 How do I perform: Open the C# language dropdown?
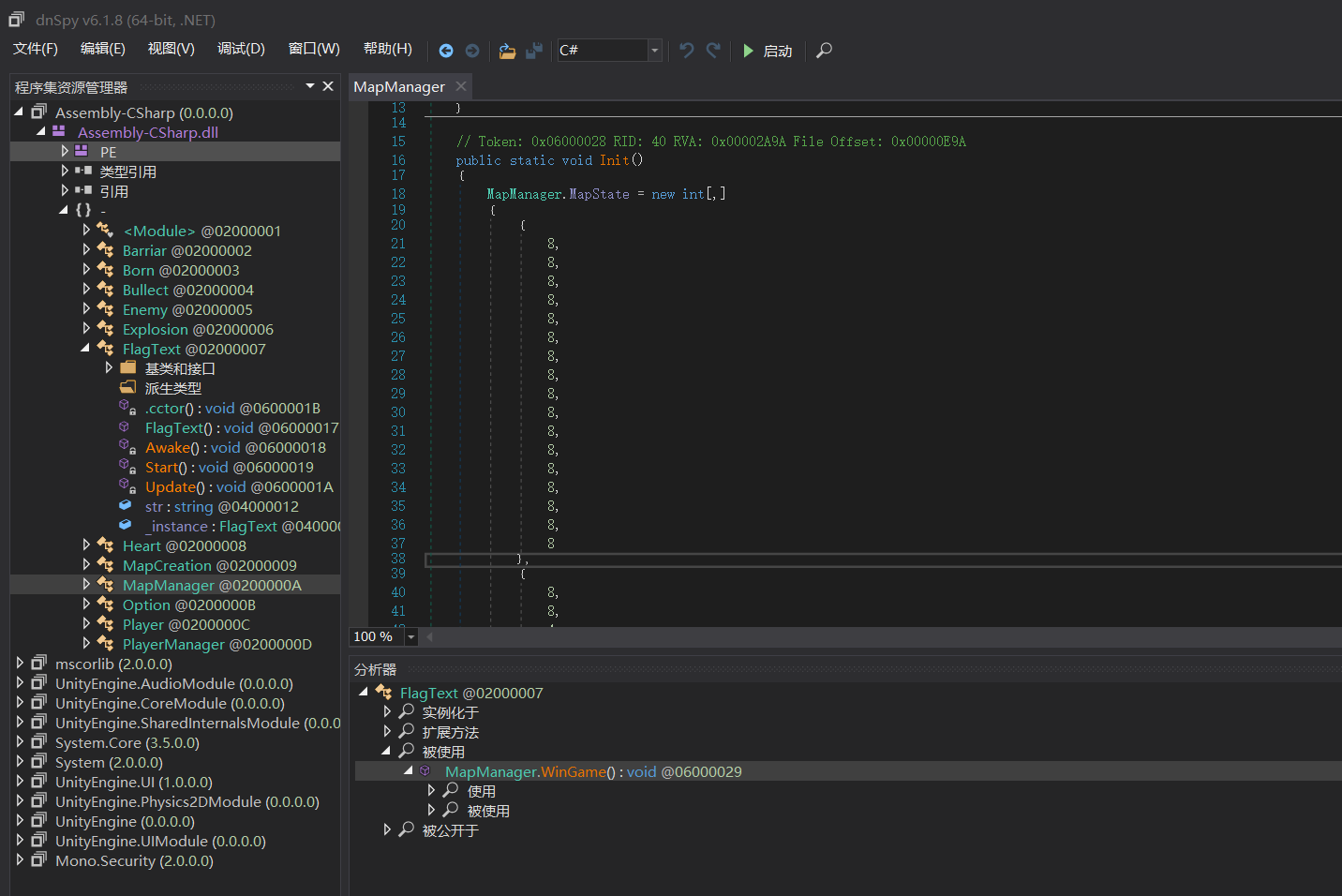click(x=655, y=51)
